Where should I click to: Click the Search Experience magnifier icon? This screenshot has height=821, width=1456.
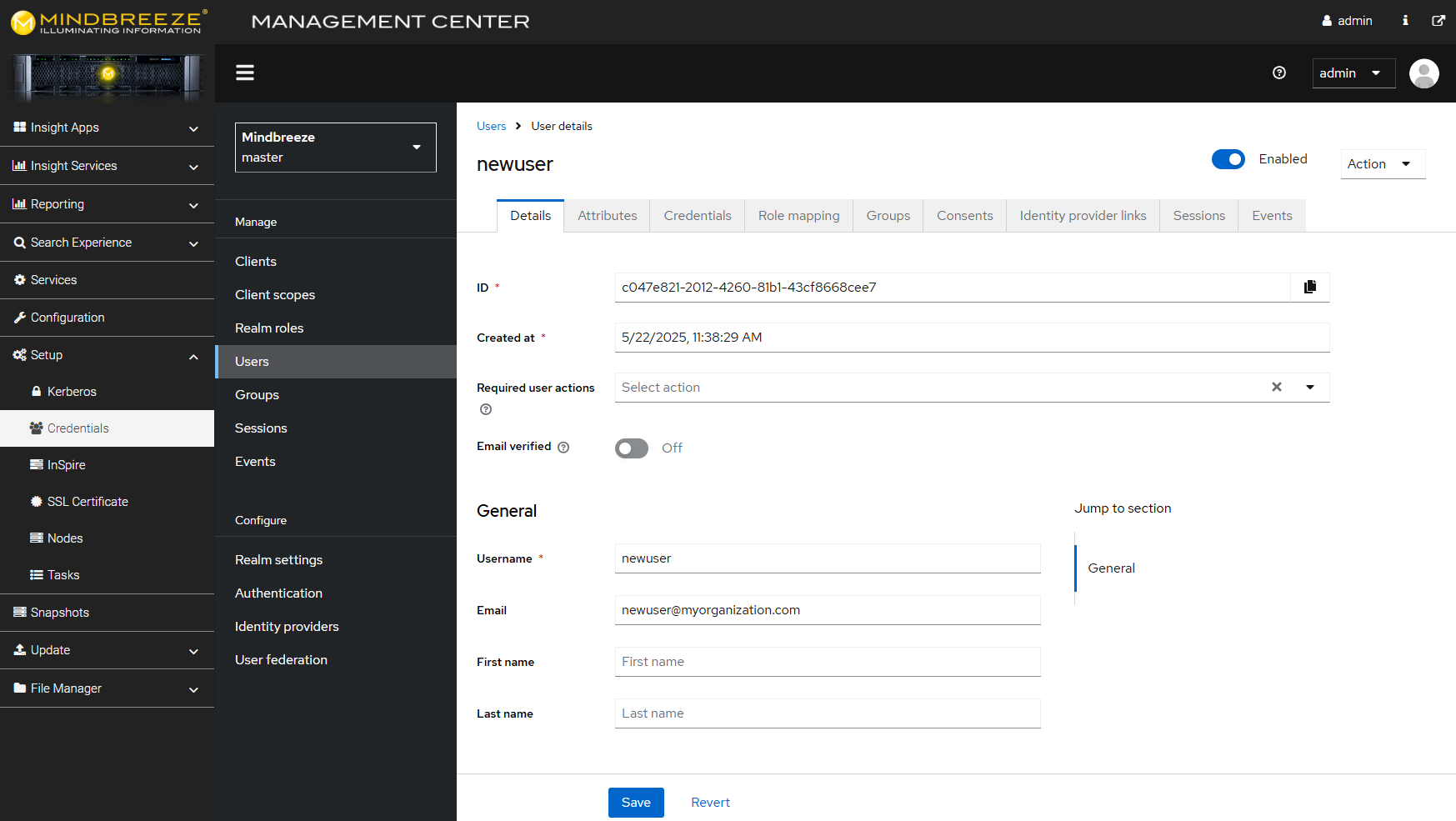[x=20, y=243]
